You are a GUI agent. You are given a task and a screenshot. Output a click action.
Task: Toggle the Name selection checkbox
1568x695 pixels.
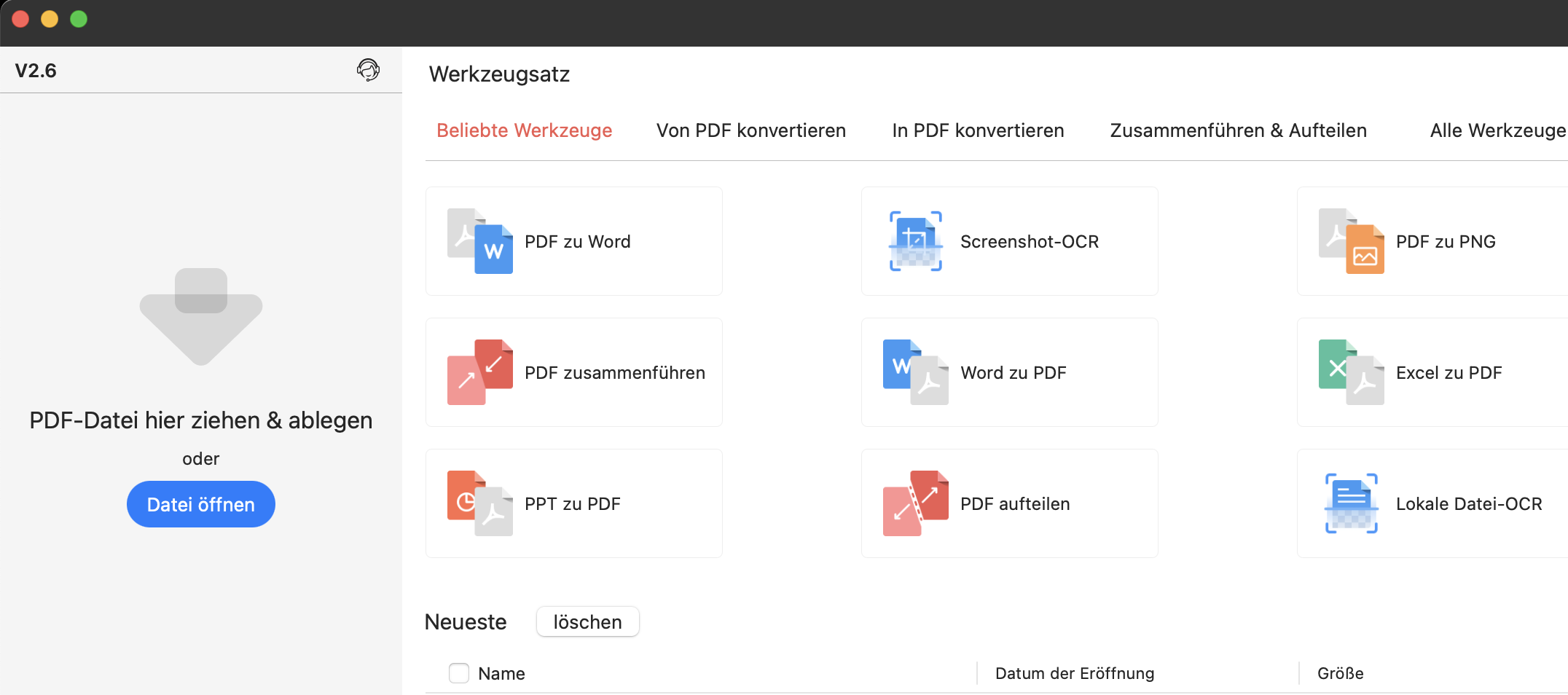pyautogui.click(x=458, y=673)
